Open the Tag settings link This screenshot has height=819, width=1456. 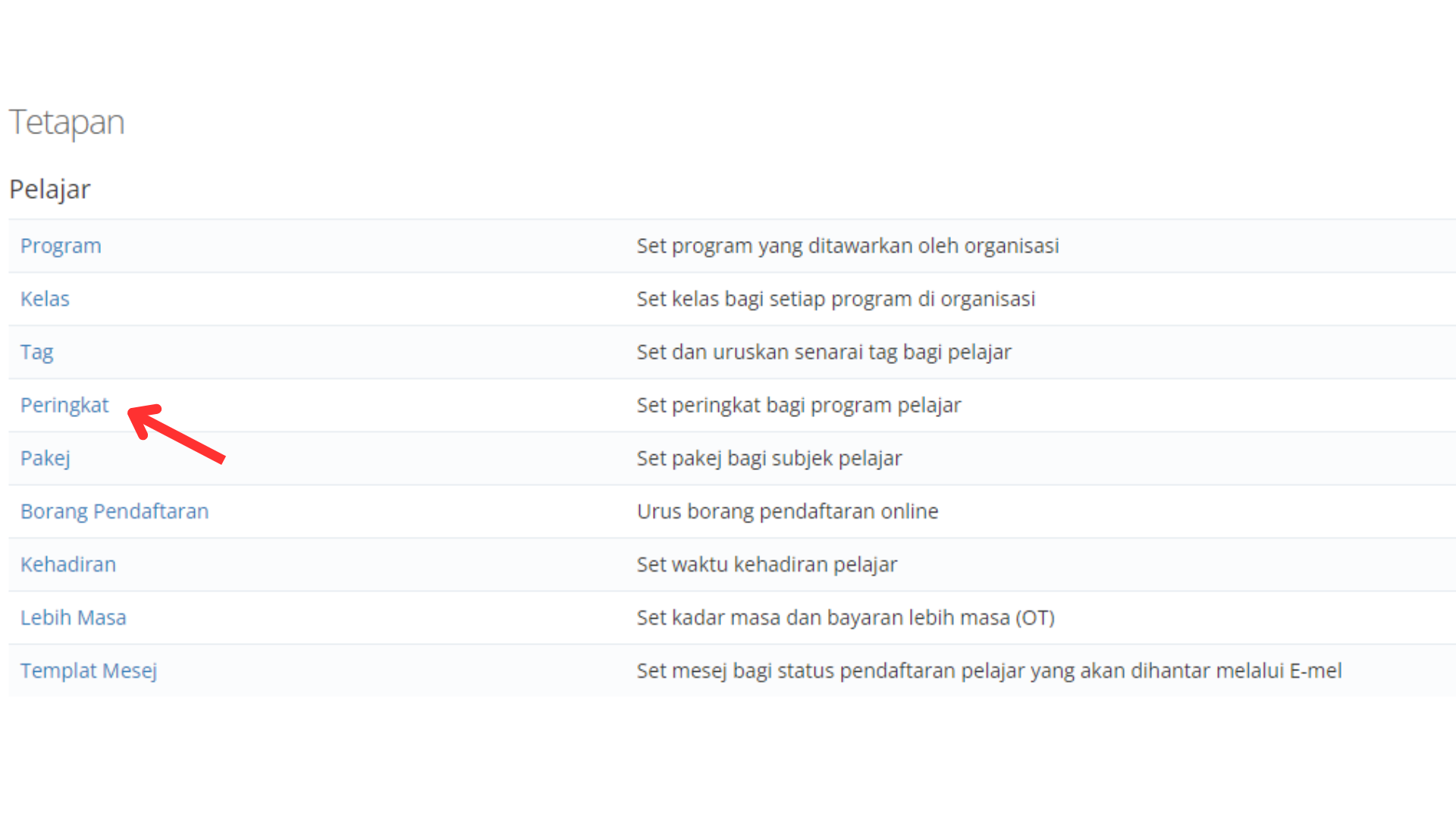(x=36, y=351)
